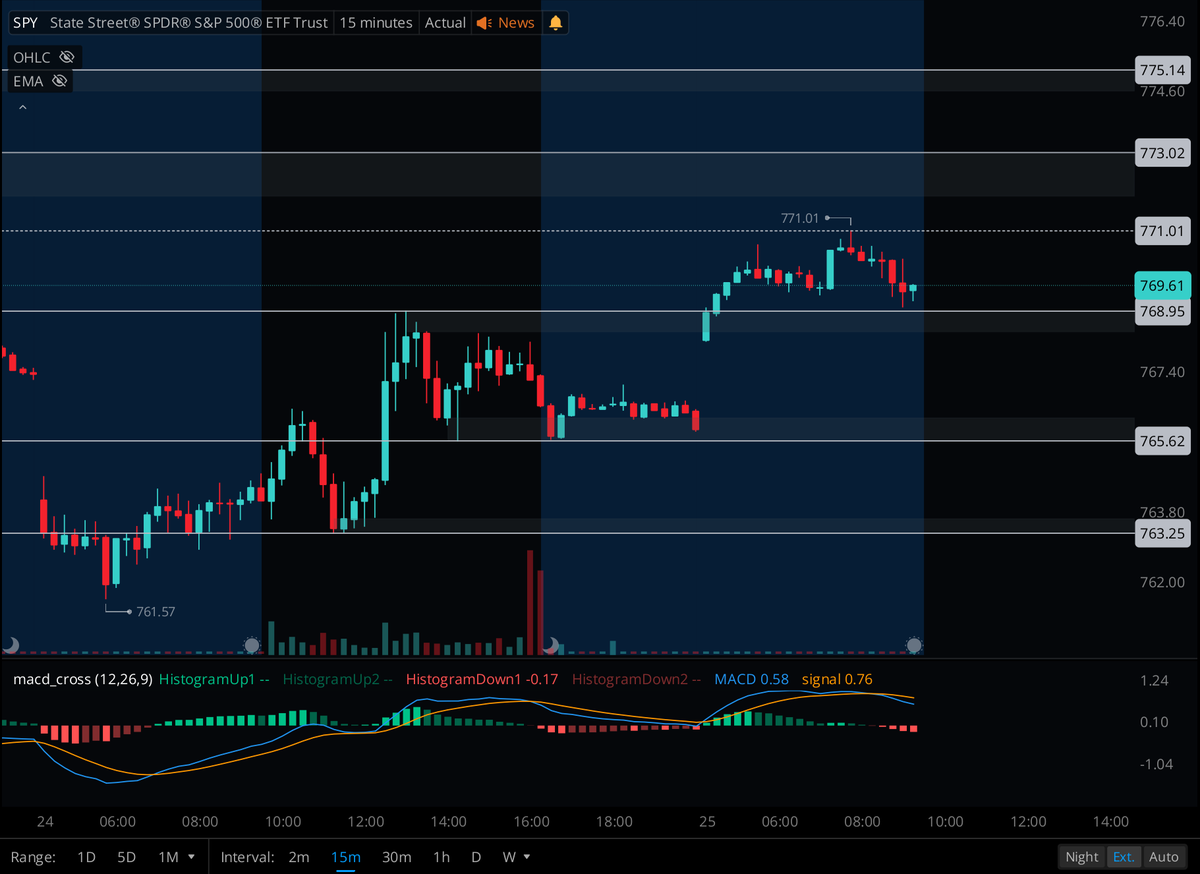
Task: Click the -1.04 MACD axis value
Action: pyautogui.click(x=1156, y=764)
